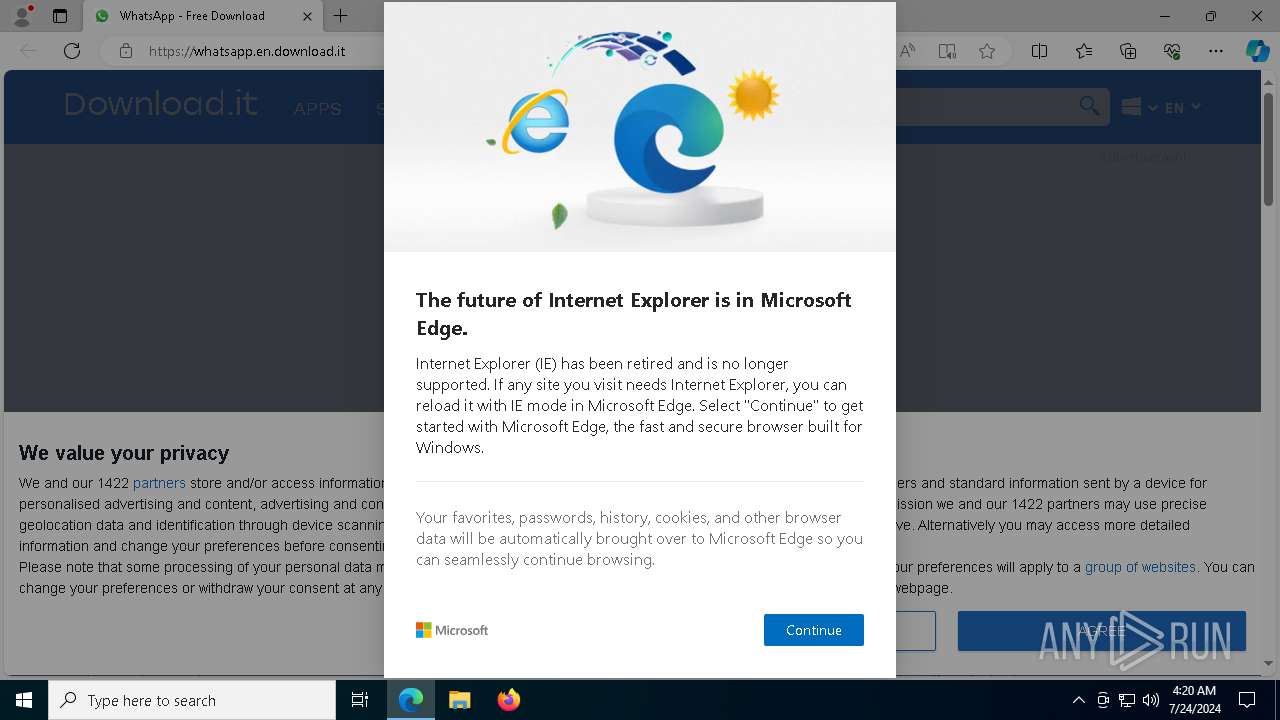
Task: Click the address bar URL
Action: 247,51
